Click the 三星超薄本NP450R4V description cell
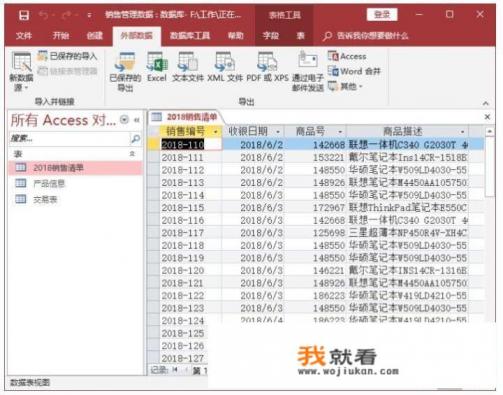 point(408,233)
